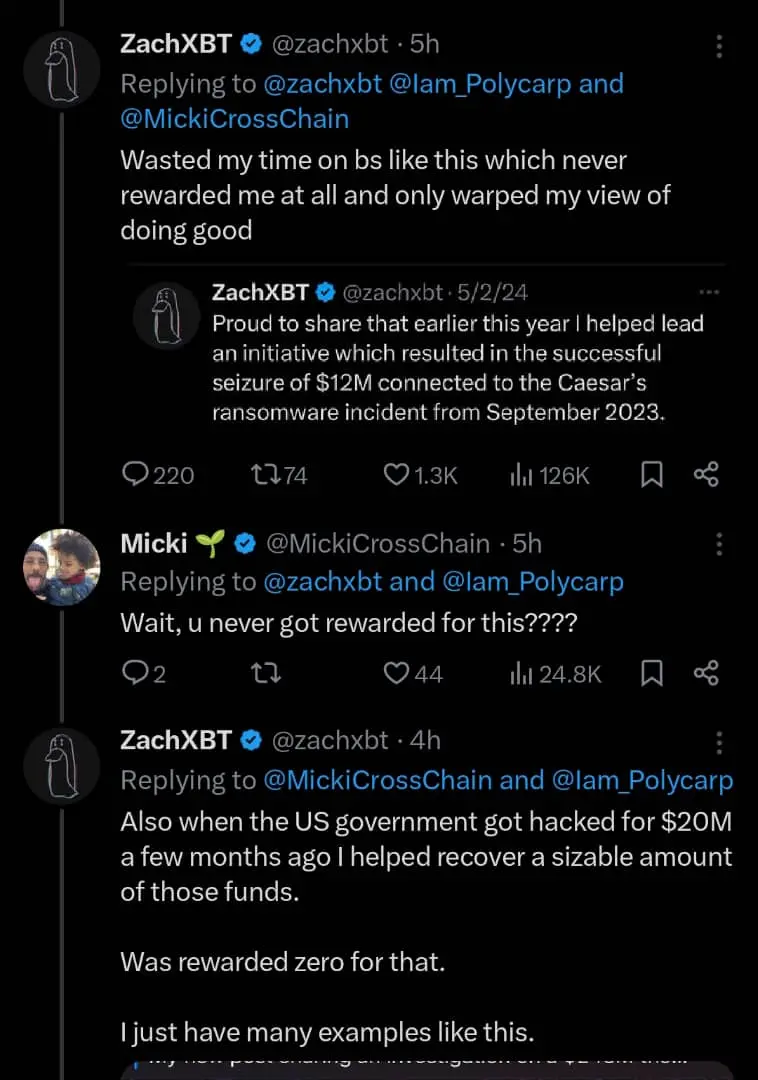Screen dimensions: 758x1080
Task: Bookmark ZachXBT's Wasted my time tweet
Action: pos(651,475)
